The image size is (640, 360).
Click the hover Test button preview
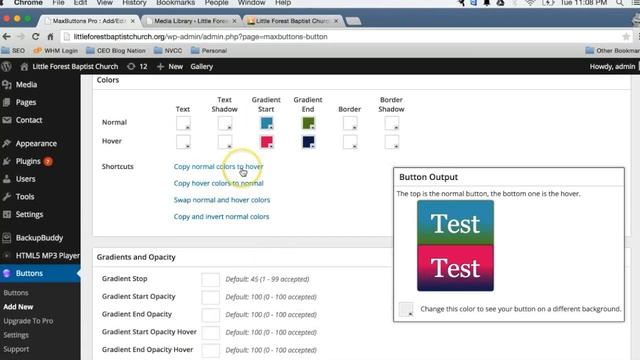(455, 268)
